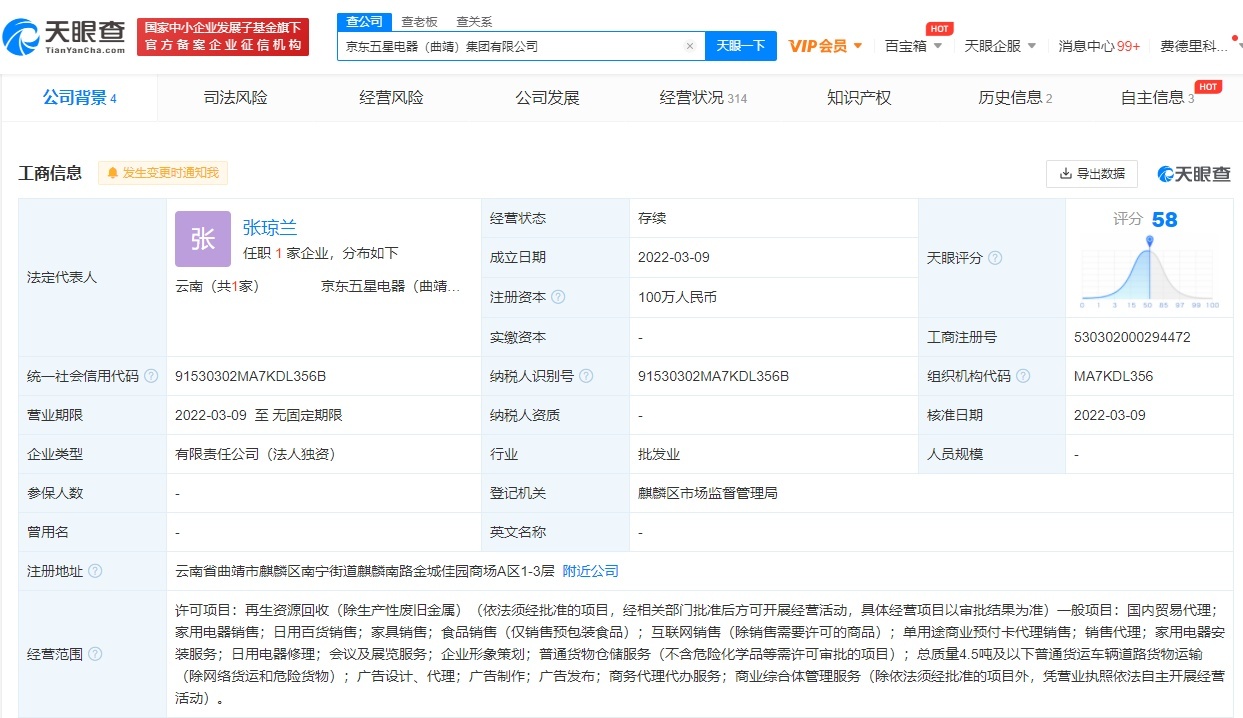Screen dimensions: 1243x718
Task: Select the 注册资本 value 100万人民币
Action: pyautogui.click(x=677, y=297)
